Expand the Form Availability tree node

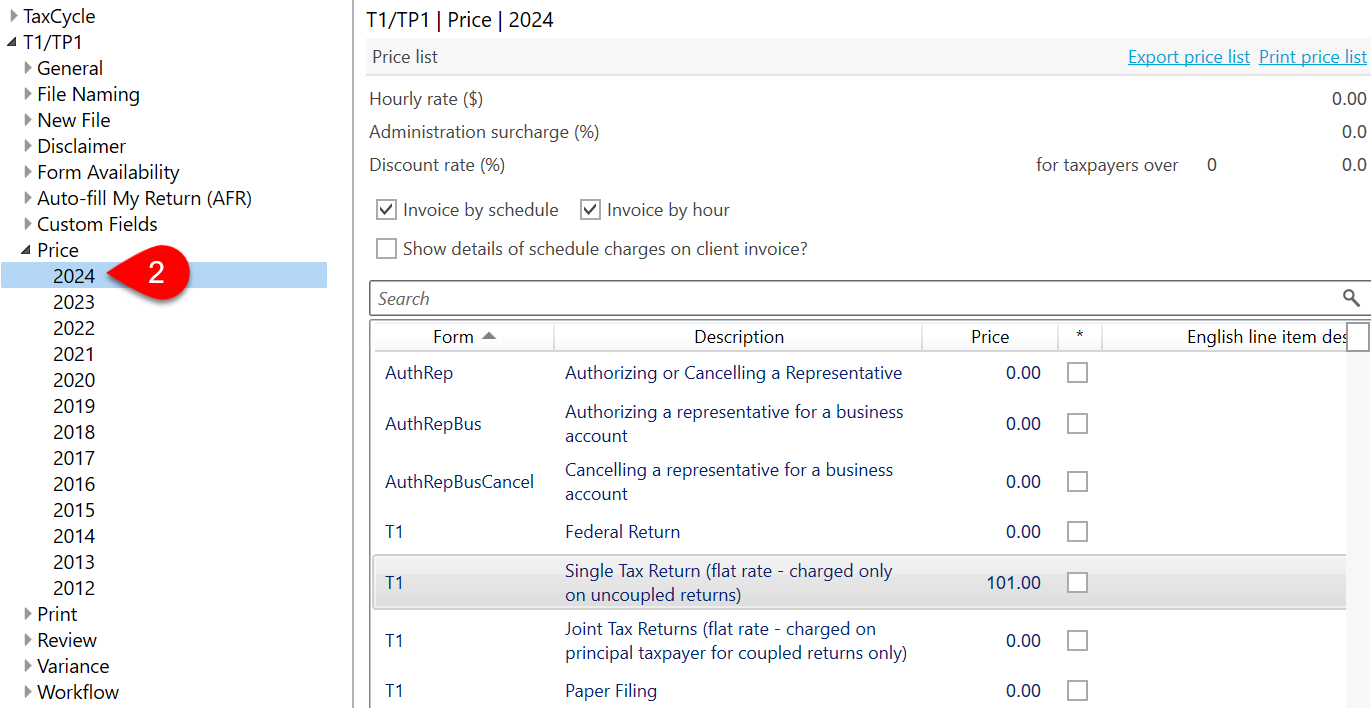pos(28,172)
